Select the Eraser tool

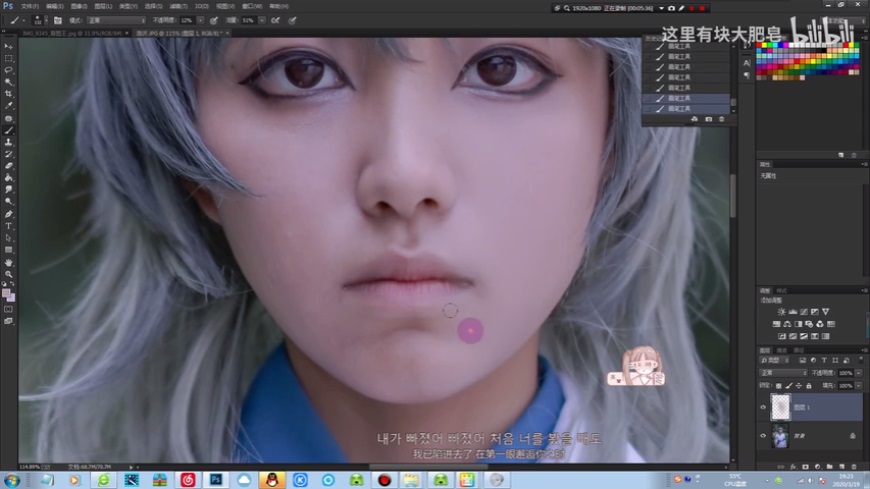[x=8, y=165]
